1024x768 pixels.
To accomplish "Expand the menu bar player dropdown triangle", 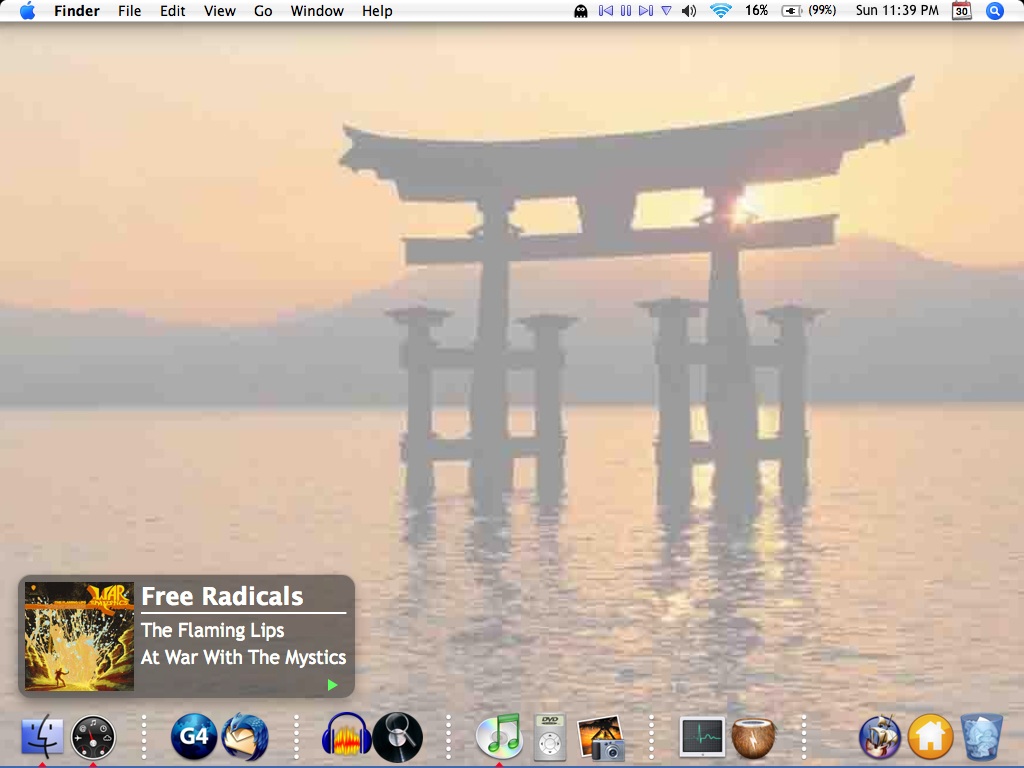I will click(x=666, y=11).
